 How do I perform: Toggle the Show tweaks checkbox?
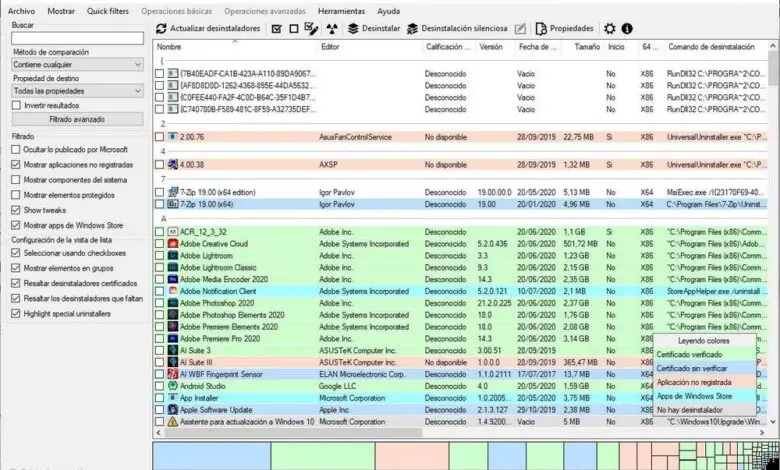(16, 210)
